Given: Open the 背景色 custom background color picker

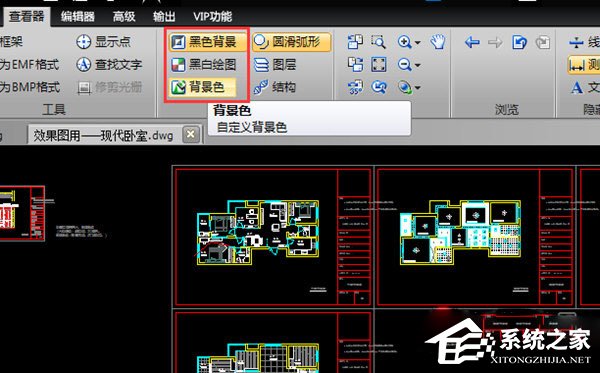Looking at the screenshot, I should point(203,87).
